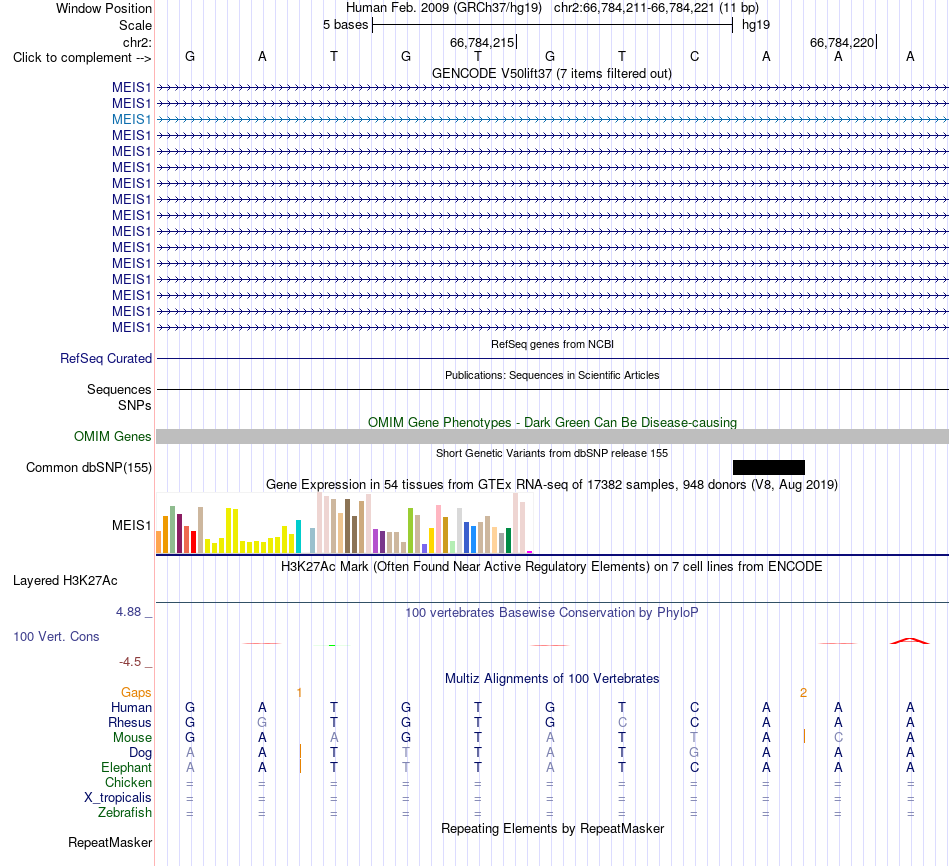Click the 66,784,215 coordinate marker
The height and width of the screenshot is (866, 950).
coord(482,42)
